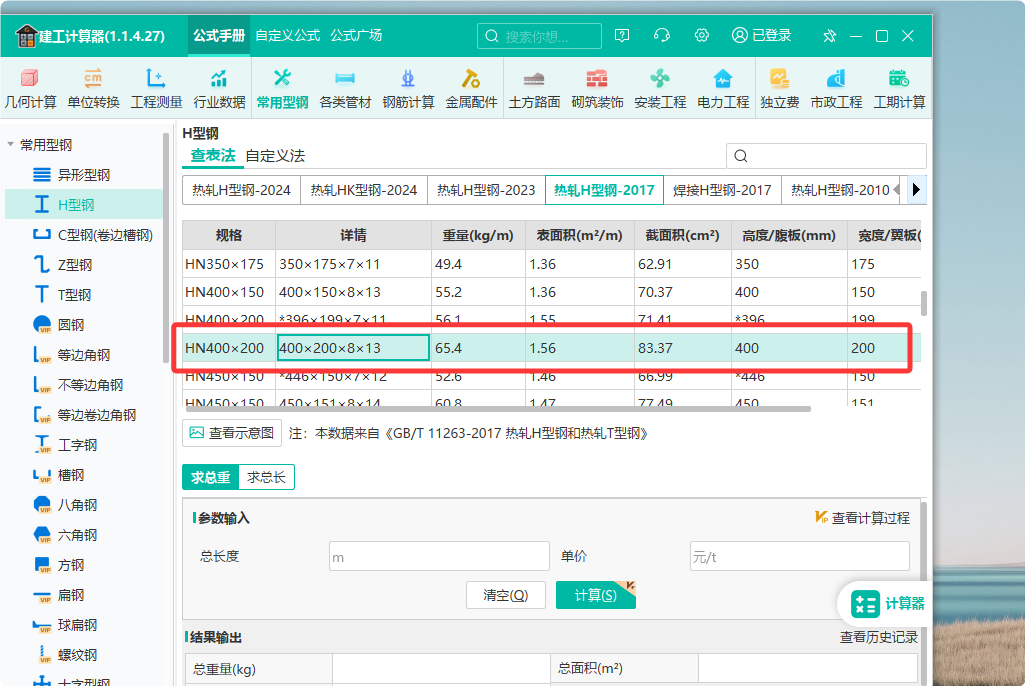
Task: Open the 安装工程 installation engineering tool
Action: coord(660,88)
